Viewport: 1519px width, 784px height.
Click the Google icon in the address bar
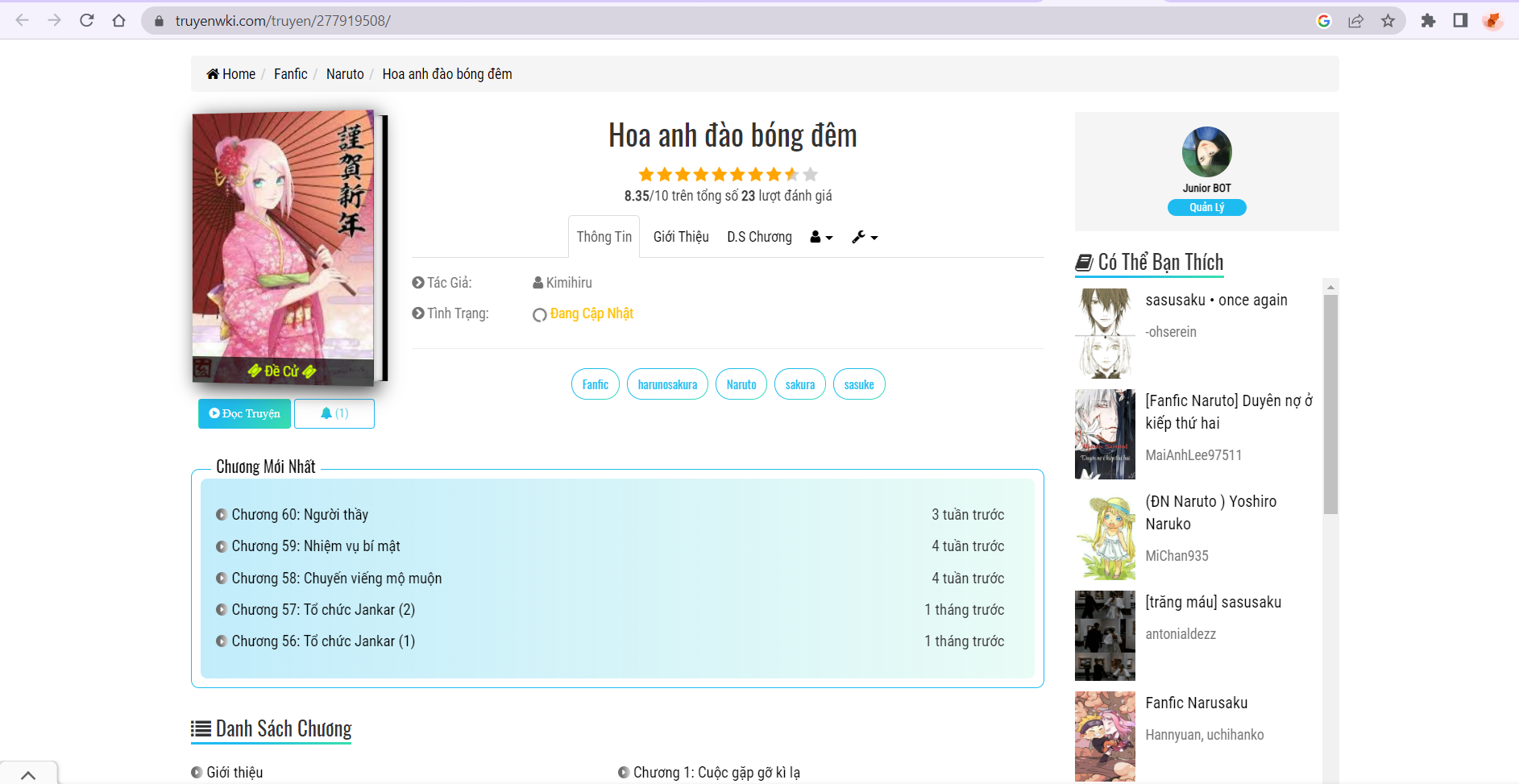1323,21
